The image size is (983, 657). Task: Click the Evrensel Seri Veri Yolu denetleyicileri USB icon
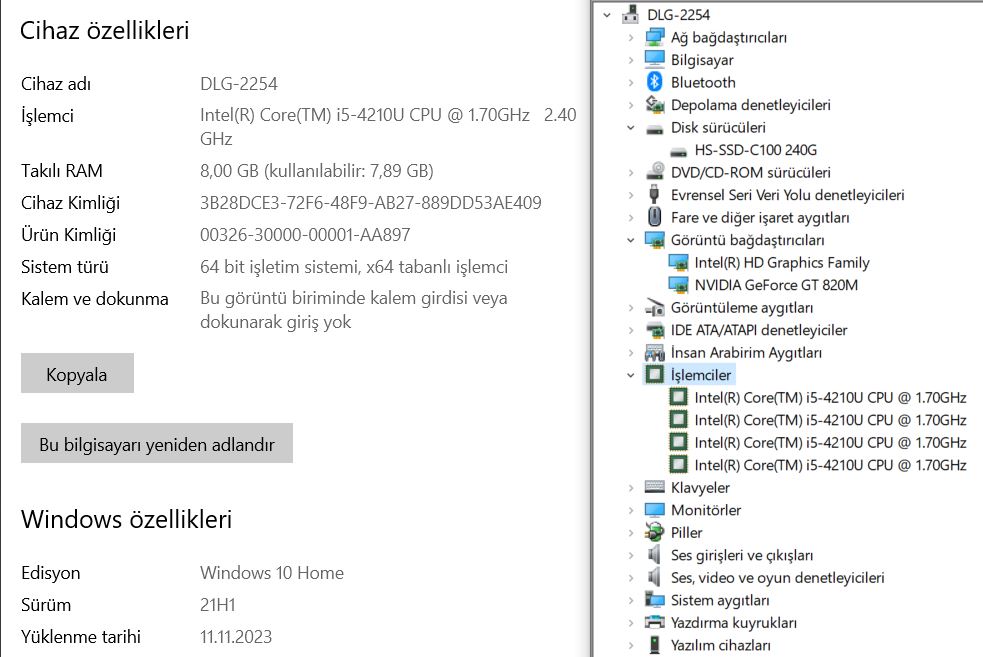tap(654, 194)
